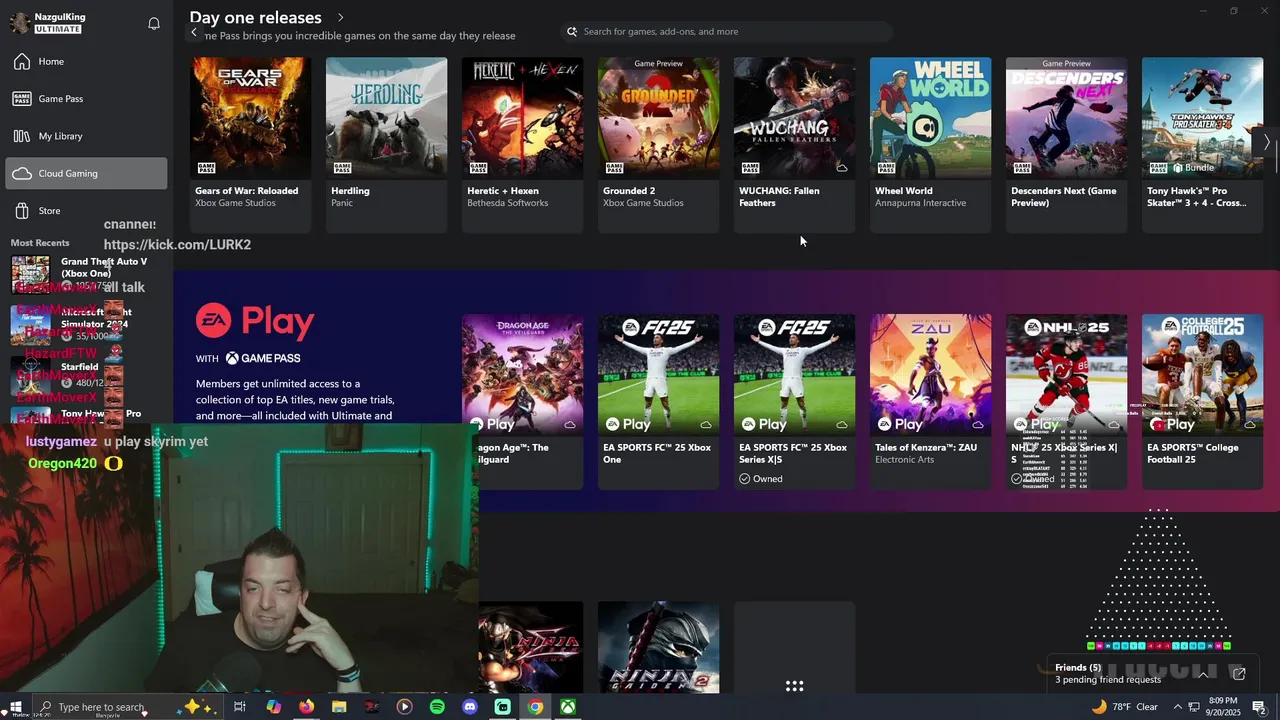Open My Library in the sidebar
Viewport: 1280px width, 720px height.
(x=86, y=136)
